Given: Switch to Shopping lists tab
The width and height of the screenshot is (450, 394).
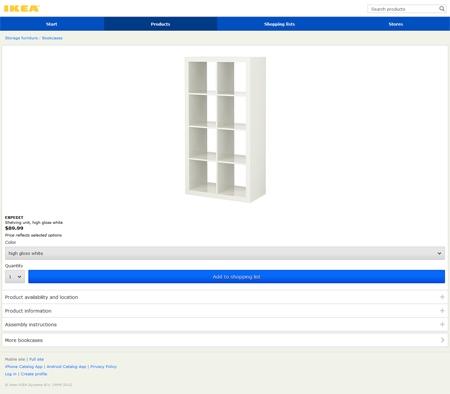Looking at the screenshot, I should (279, 24).
